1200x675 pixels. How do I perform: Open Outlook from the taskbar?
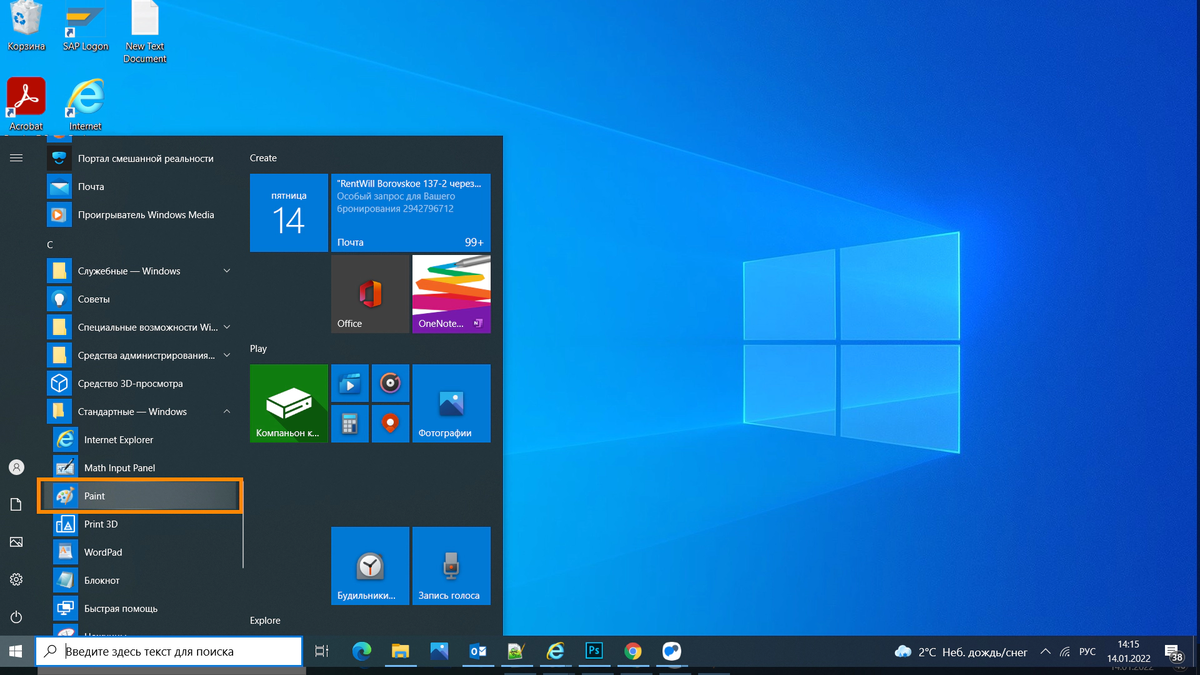pos(478,652)
